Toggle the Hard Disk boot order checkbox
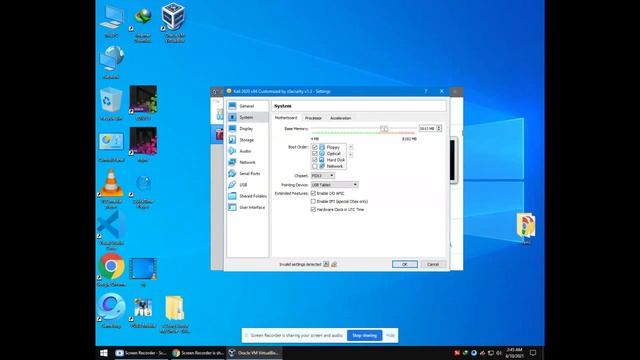Image resolution: width=640 pixels, height=360 pixels. [x=314, y=160]
